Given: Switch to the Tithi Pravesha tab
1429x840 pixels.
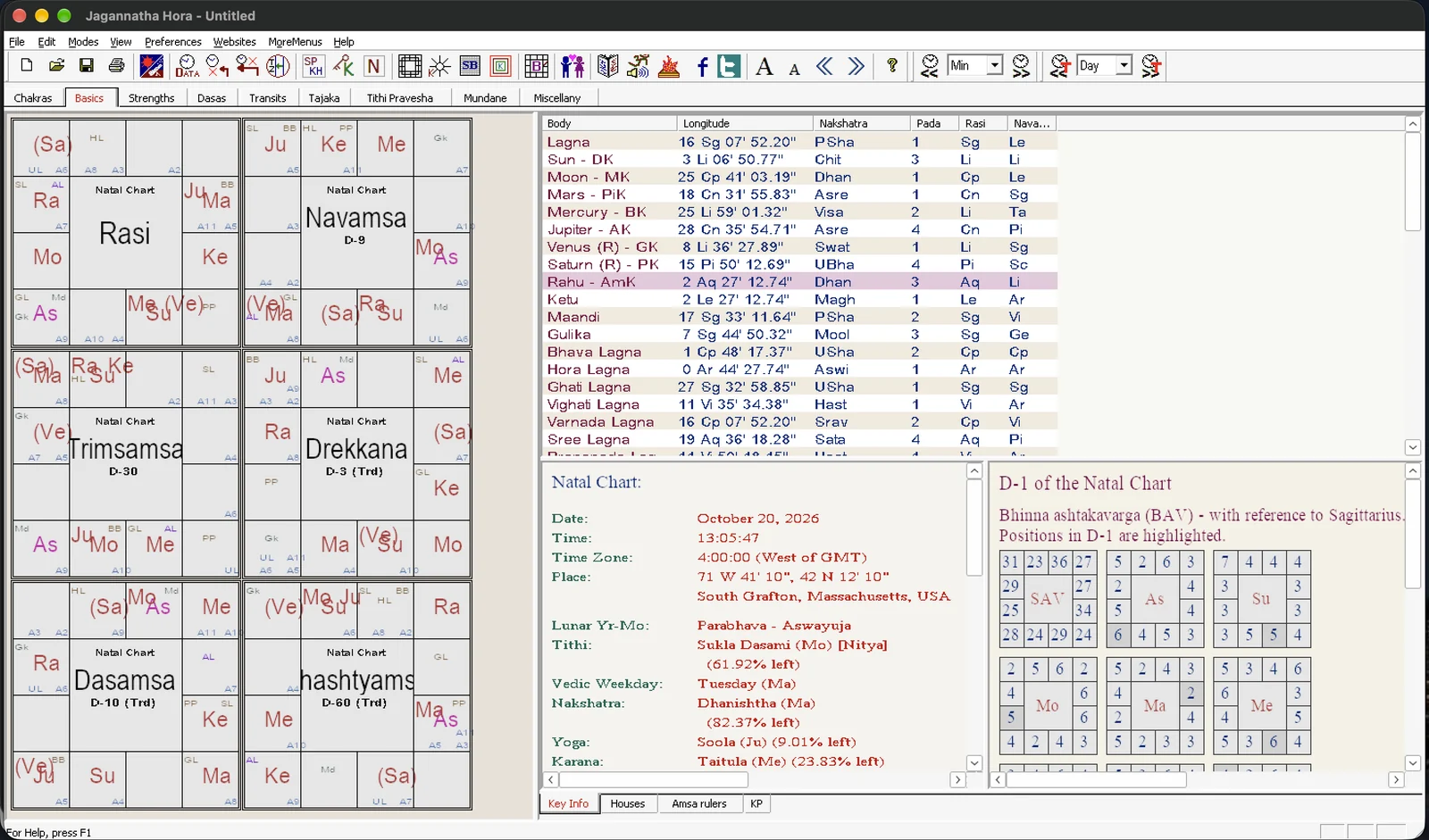Looking at the screenshot, I should 399,98.
